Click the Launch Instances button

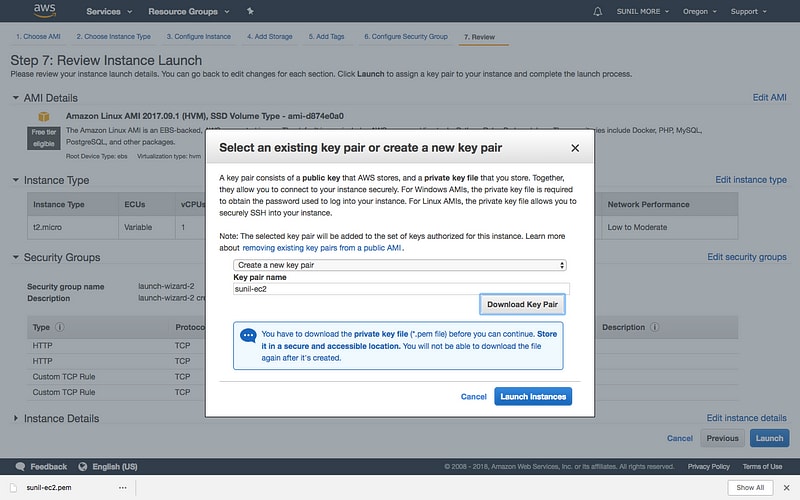533,396
